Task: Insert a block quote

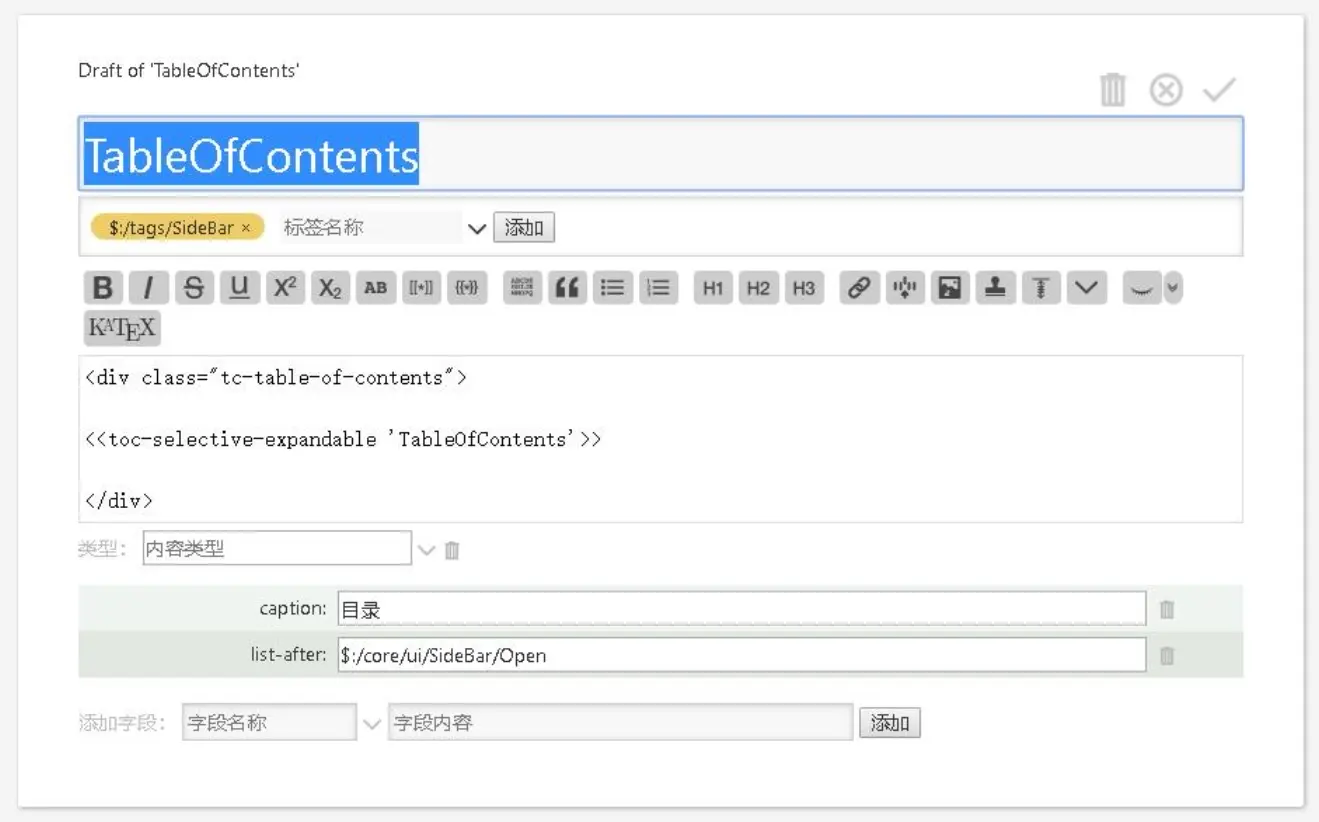Action: 567,288
